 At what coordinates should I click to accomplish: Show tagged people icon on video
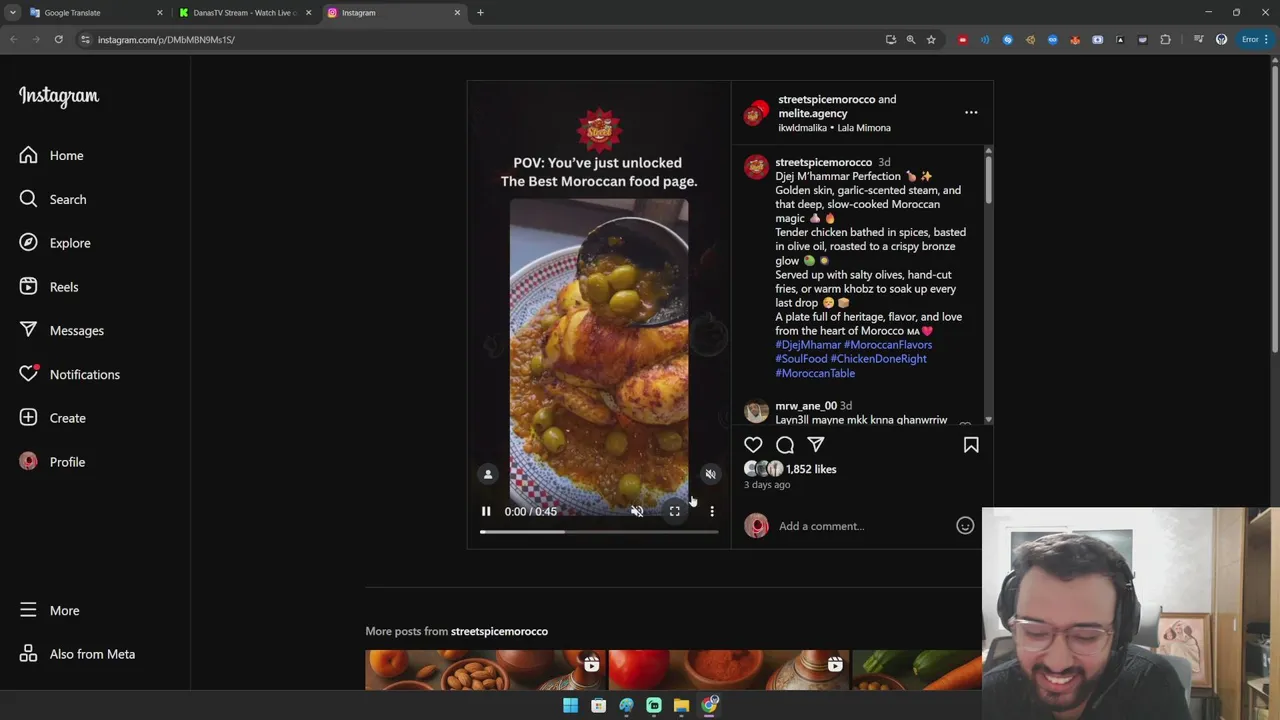(x=488, y=474)
